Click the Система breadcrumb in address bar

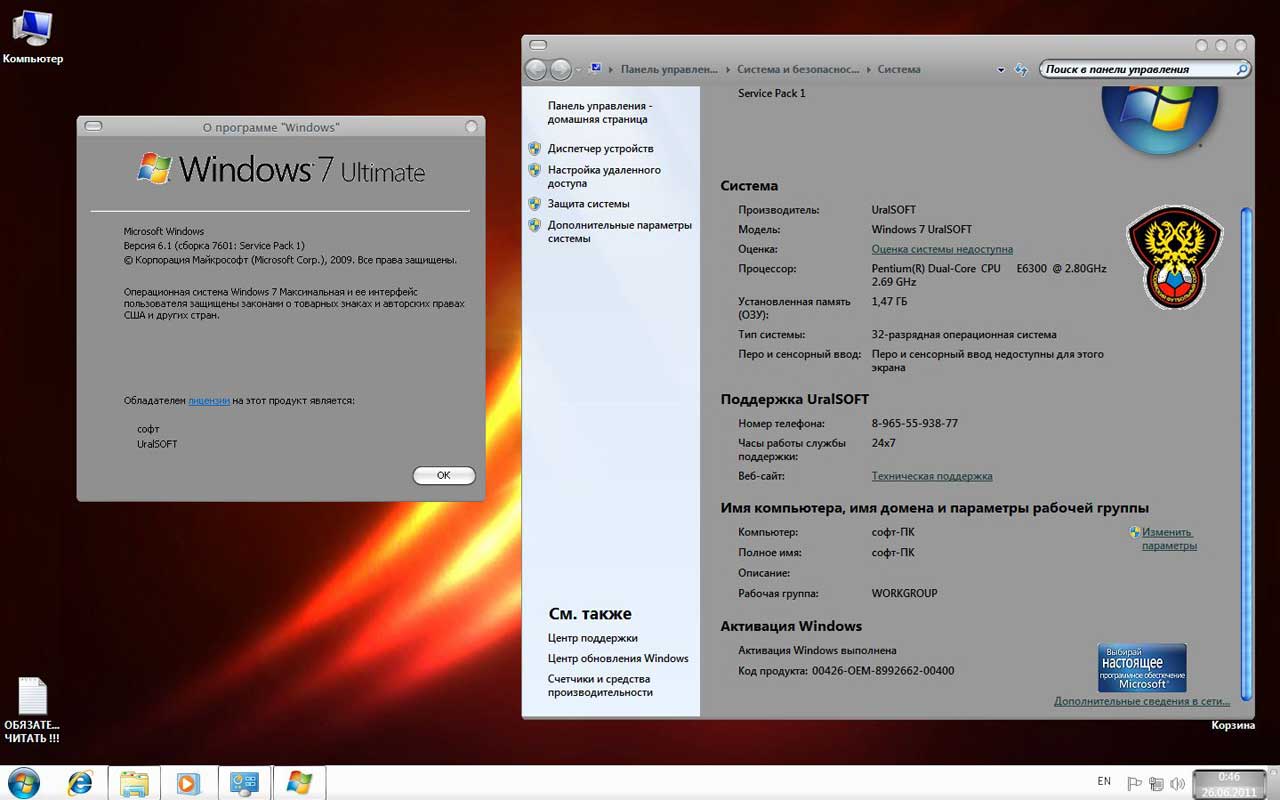[898, 70]
